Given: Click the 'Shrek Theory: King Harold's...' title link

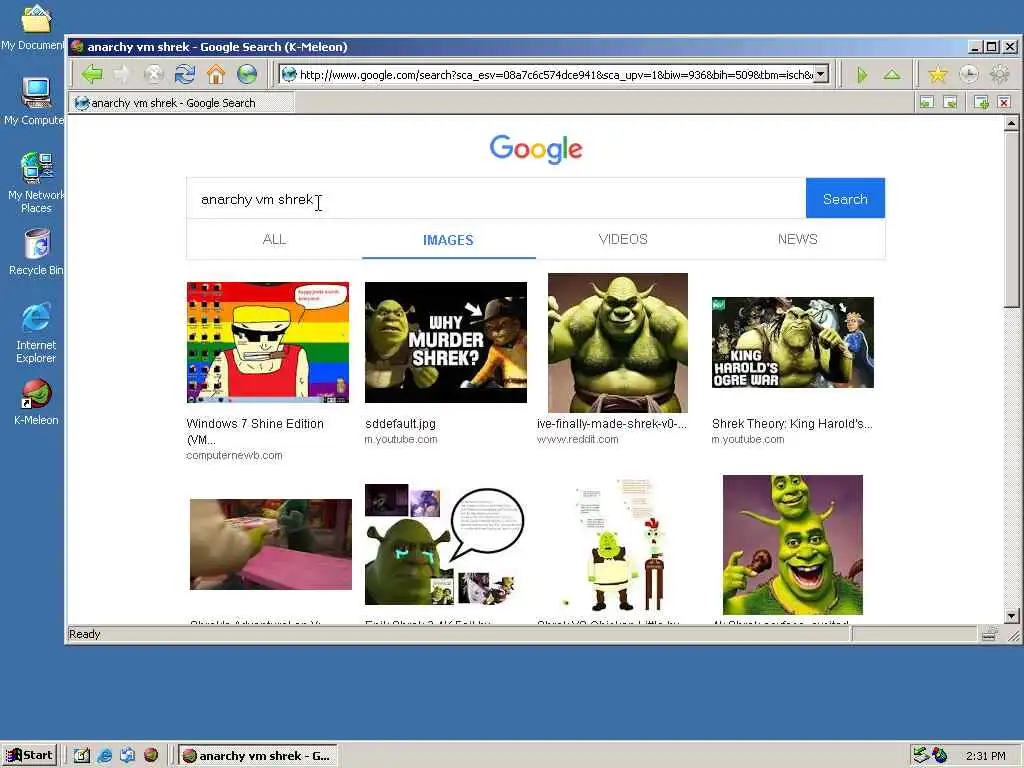Looking at the screenshot, I should coord(792,423).
